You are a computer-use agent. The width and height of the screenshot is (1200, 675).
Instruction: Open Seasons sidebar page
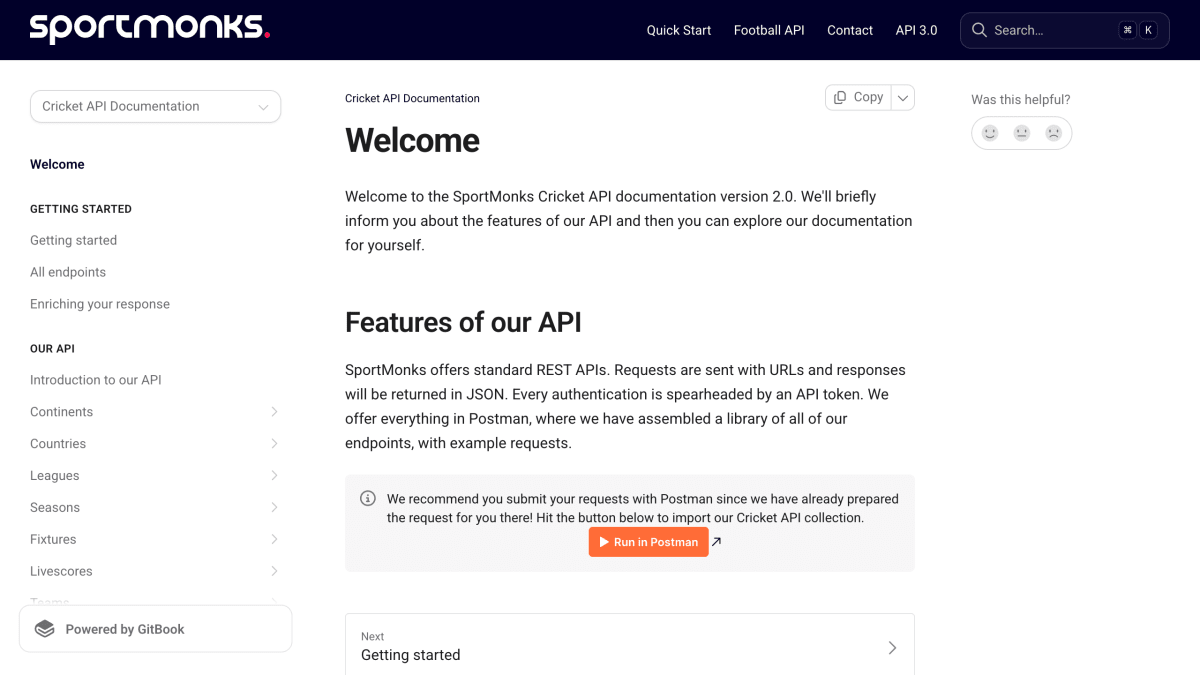tap(55, 508)
